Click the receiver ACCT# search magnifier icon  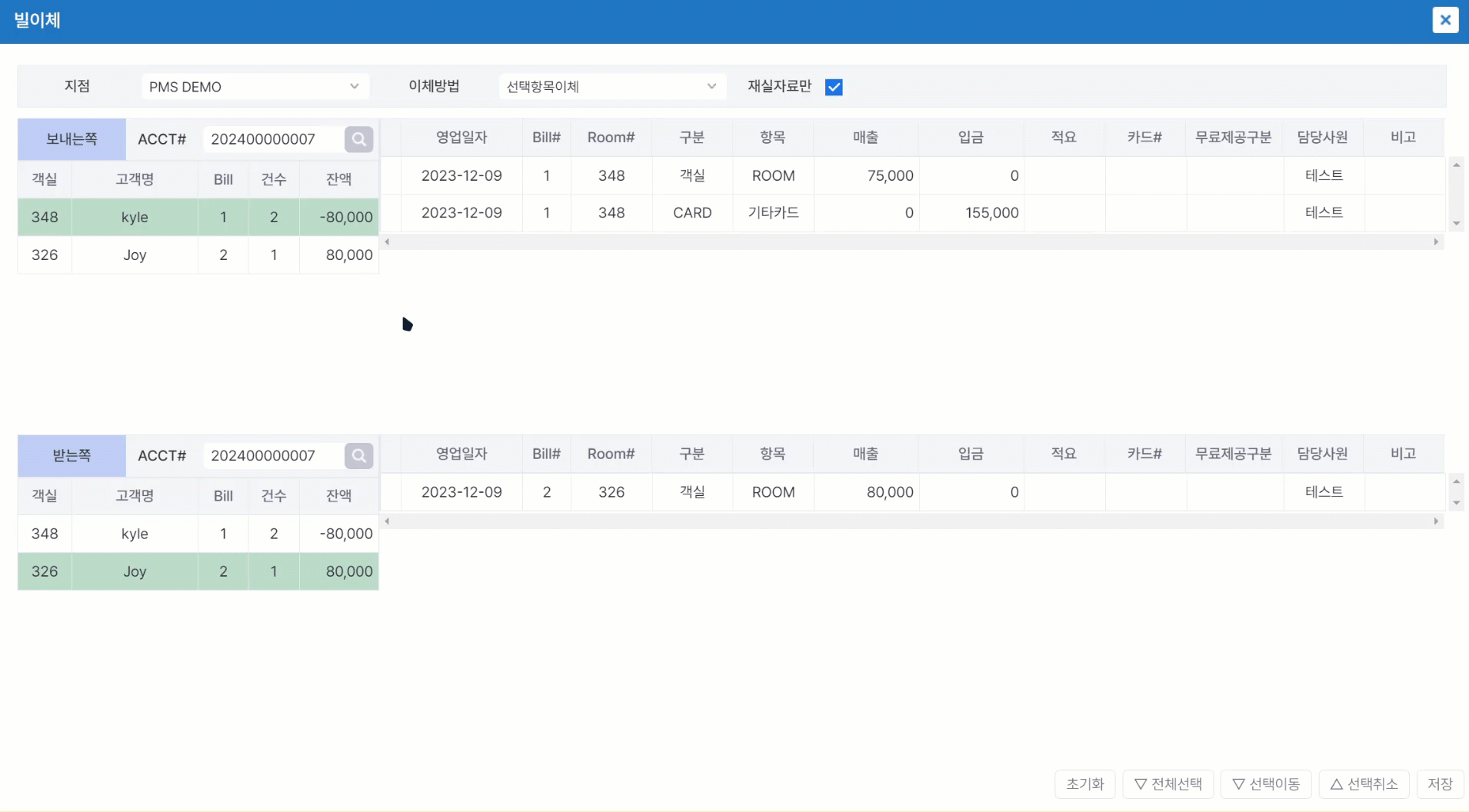(x=358, y=456)
